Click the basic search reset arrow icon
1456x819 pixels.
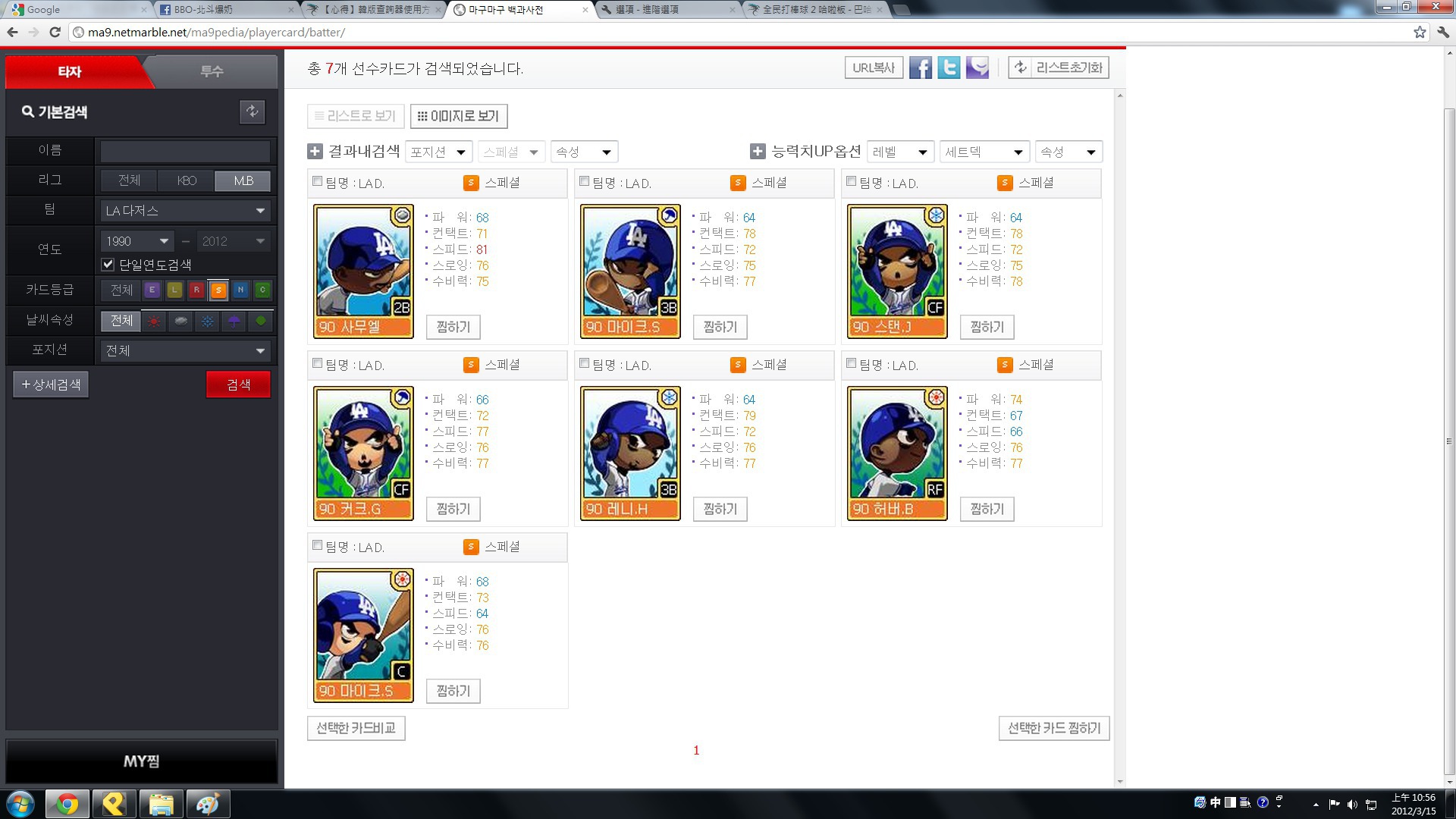click(252, 111)
